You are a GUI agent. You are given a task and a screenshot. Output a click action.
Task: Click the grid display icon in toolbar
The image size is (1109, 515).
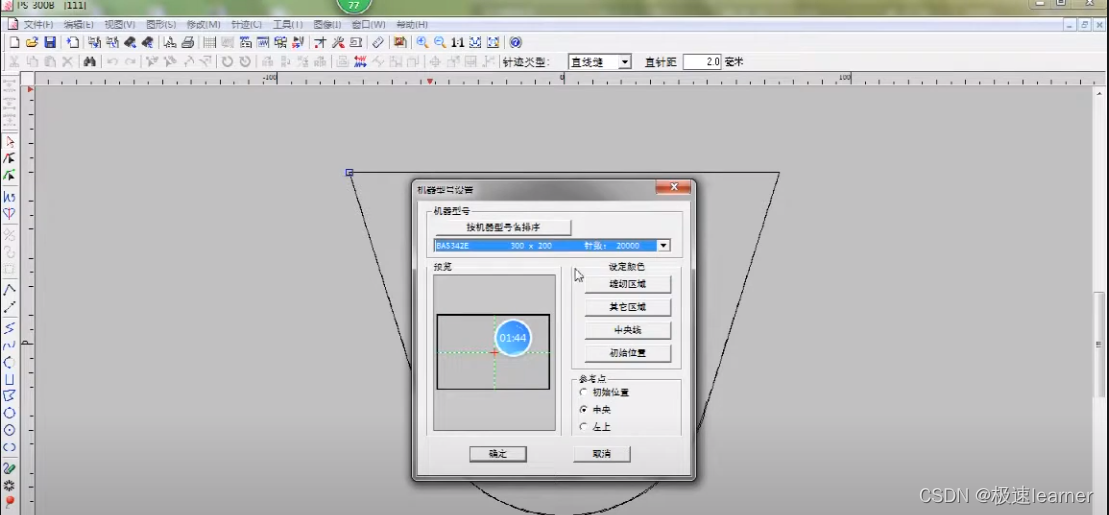209,42
